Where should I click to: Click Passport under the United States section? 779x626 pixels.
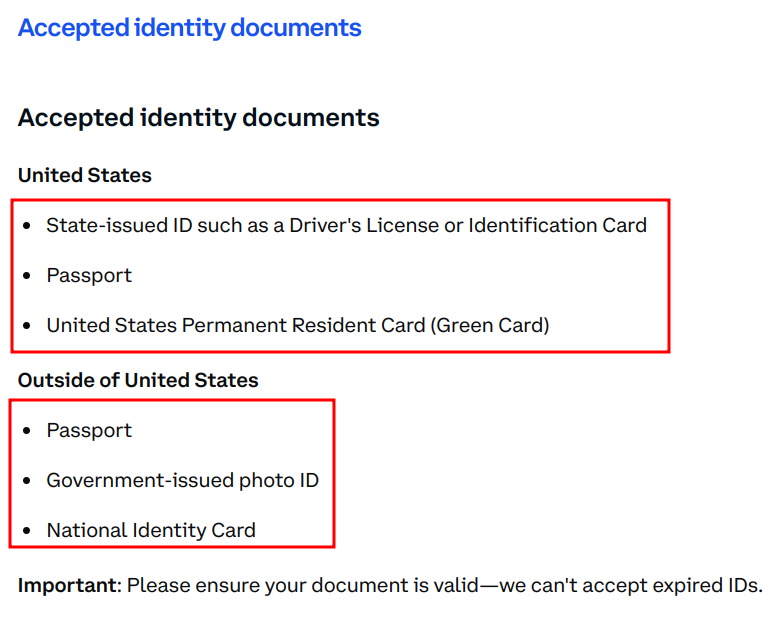click(x=89, y=276)
